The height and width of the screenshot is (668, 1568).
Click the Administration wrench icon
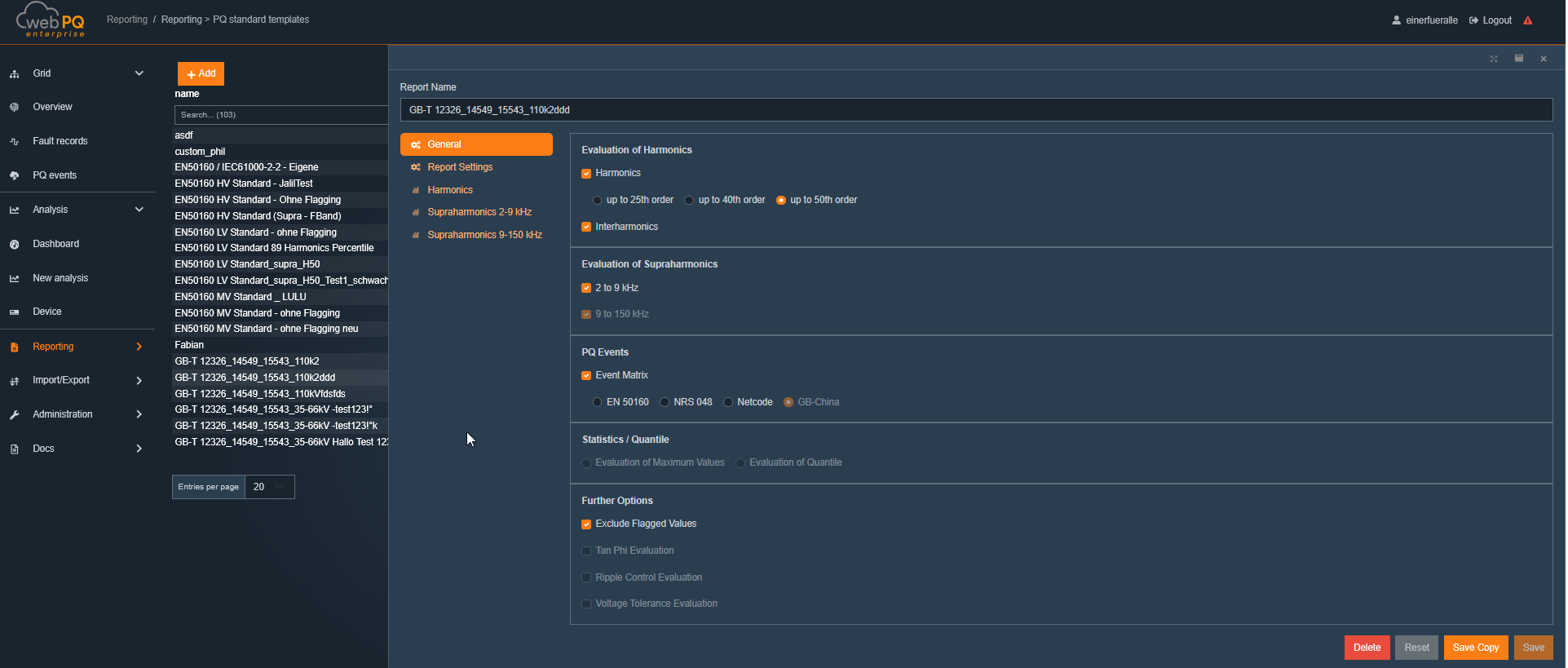pyautogui.click(x=15, y=414)
